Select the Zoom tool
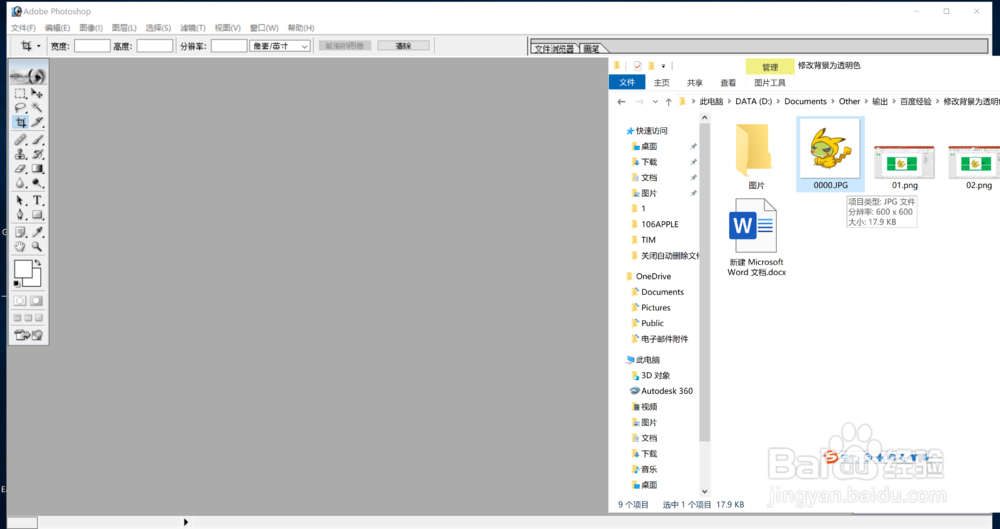 coord(37,246)
